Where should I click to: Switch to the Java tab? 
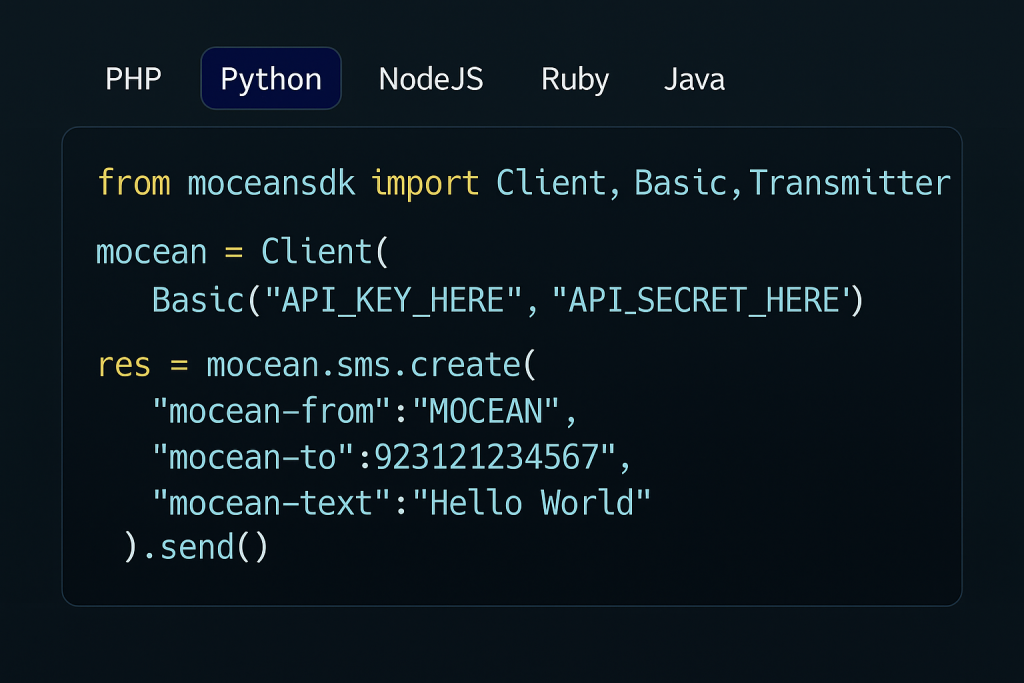694,80
